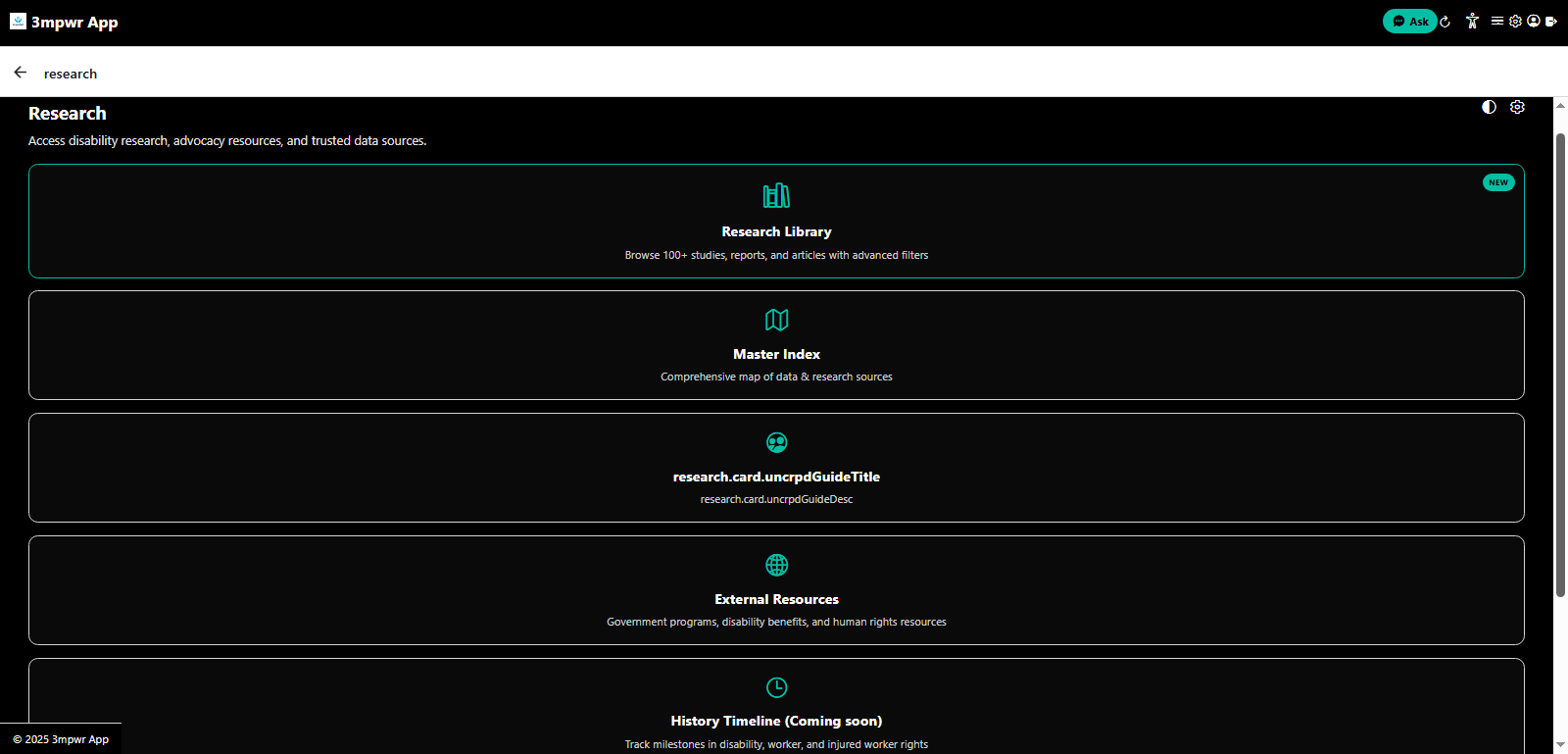This screenshot has width=1568, height=754.
Task: Click the "research" breadcrumb text
Action: [71, 74]
